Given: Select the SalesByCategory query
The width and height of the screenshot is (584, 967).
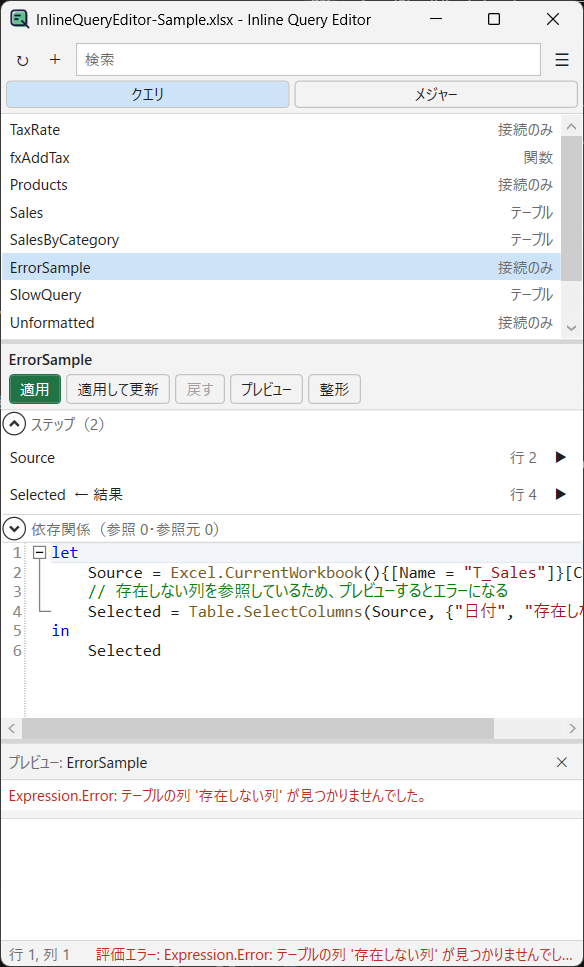Looking at the screenshot, I should click(281, 239).
